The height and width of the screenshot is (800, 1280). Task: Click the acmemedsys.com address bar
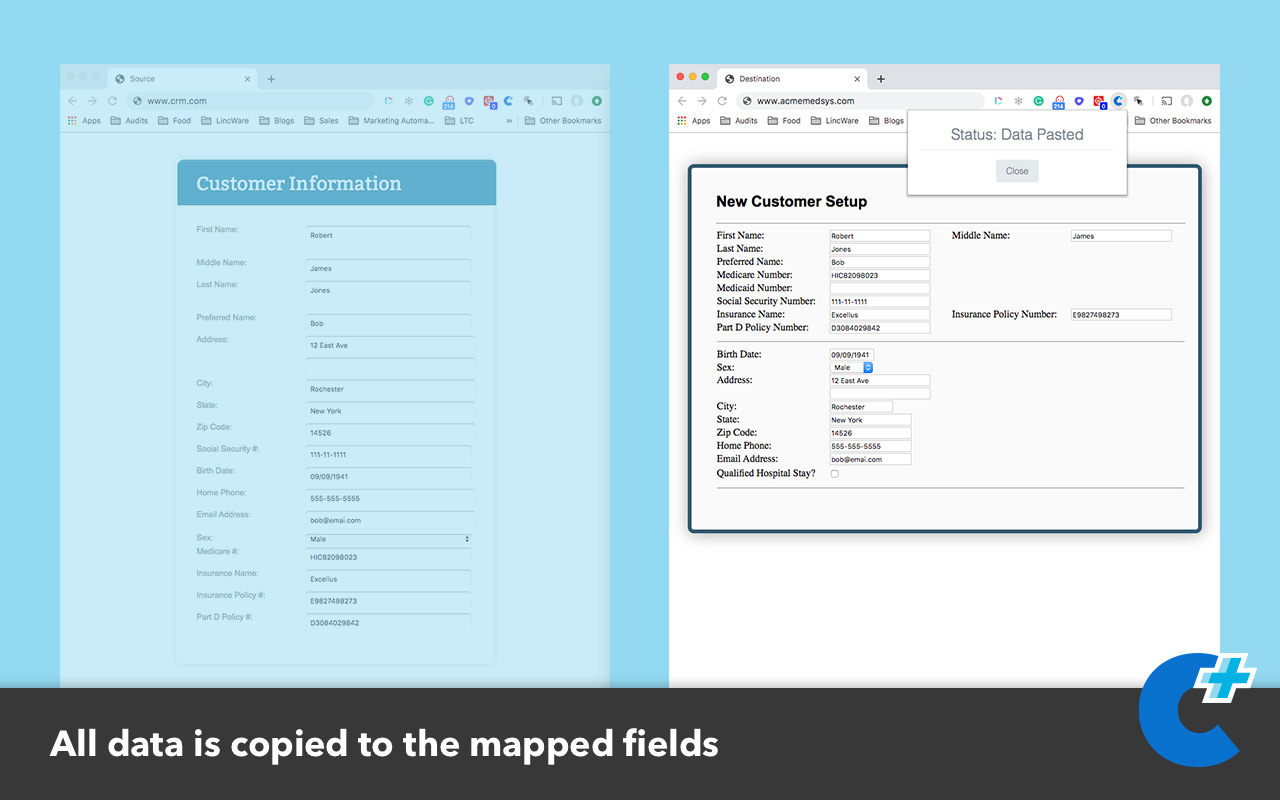click(x=860, y=101)
